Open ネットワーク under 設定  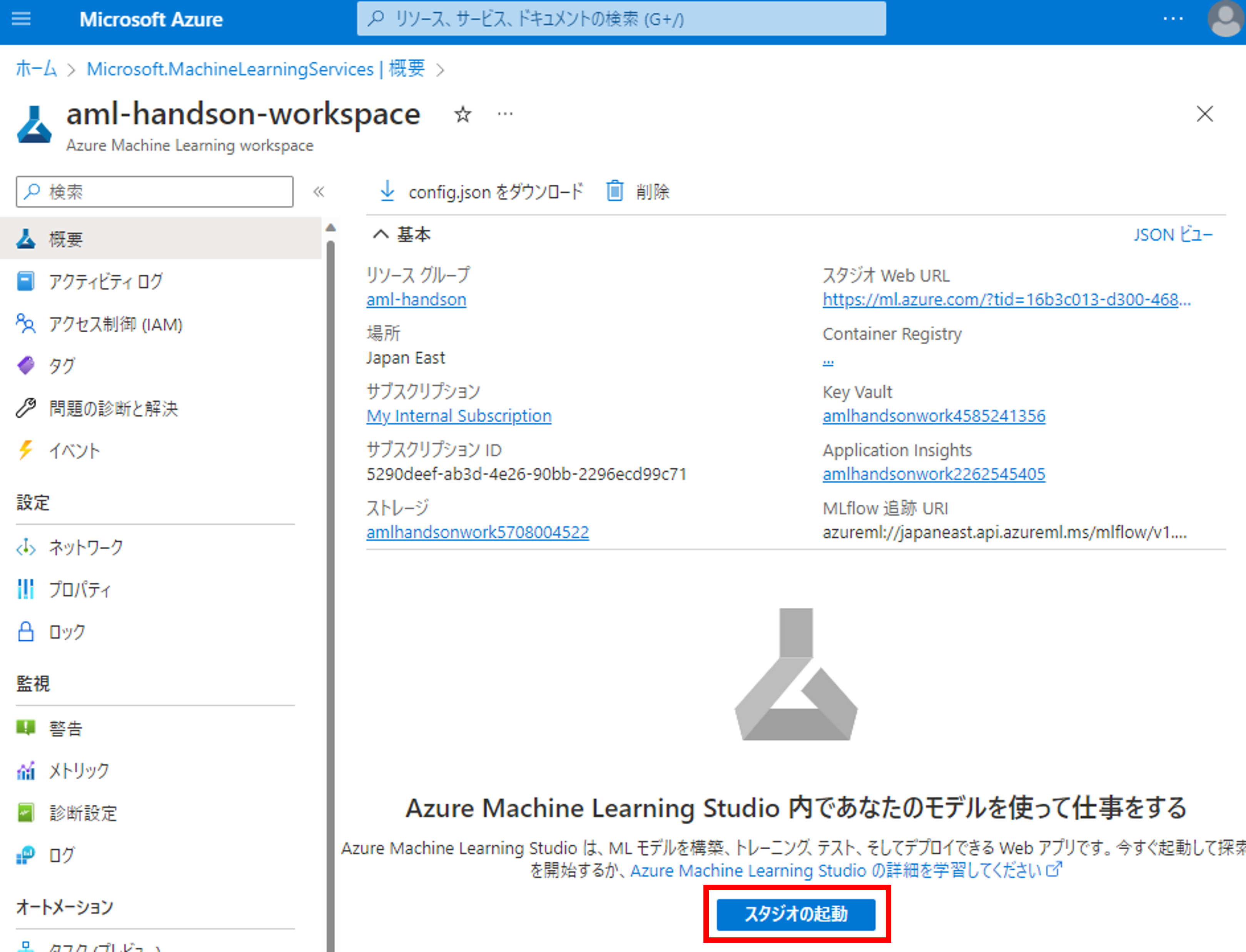(x=85, y=547)
